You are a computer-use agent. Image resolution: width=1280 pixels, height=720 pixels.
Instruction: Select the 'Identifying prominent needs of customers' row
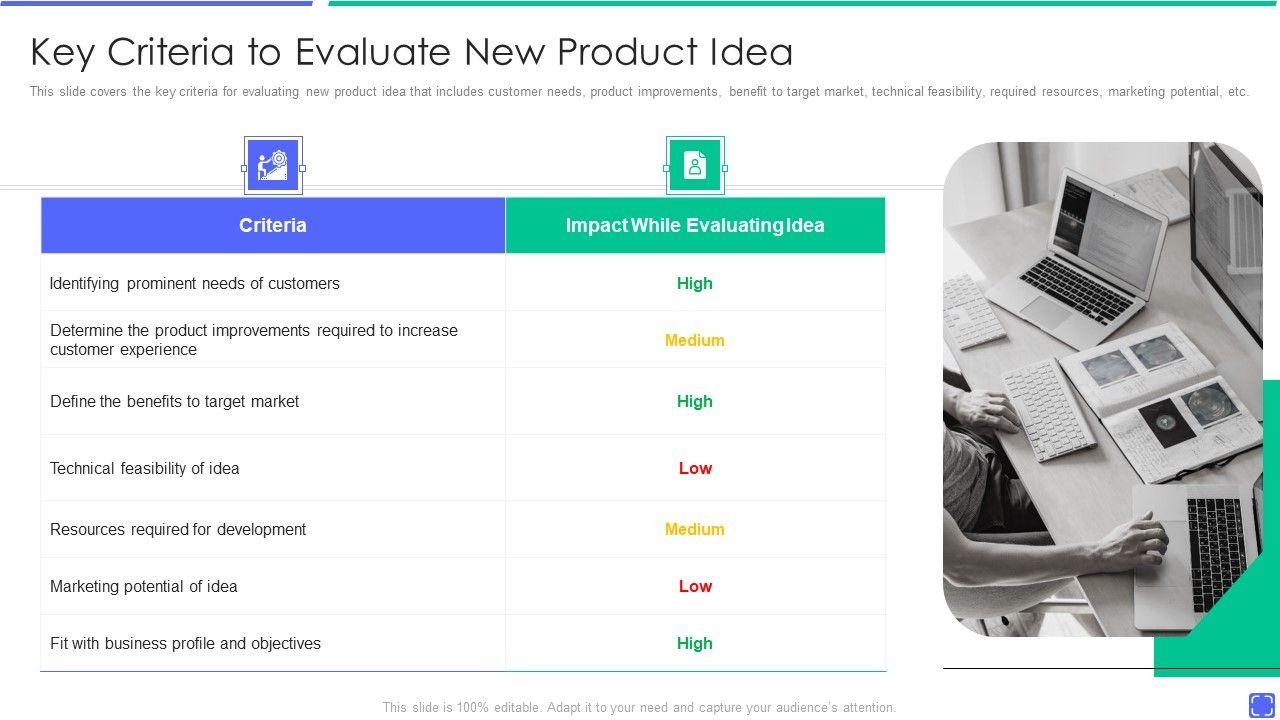coord(195,283)
